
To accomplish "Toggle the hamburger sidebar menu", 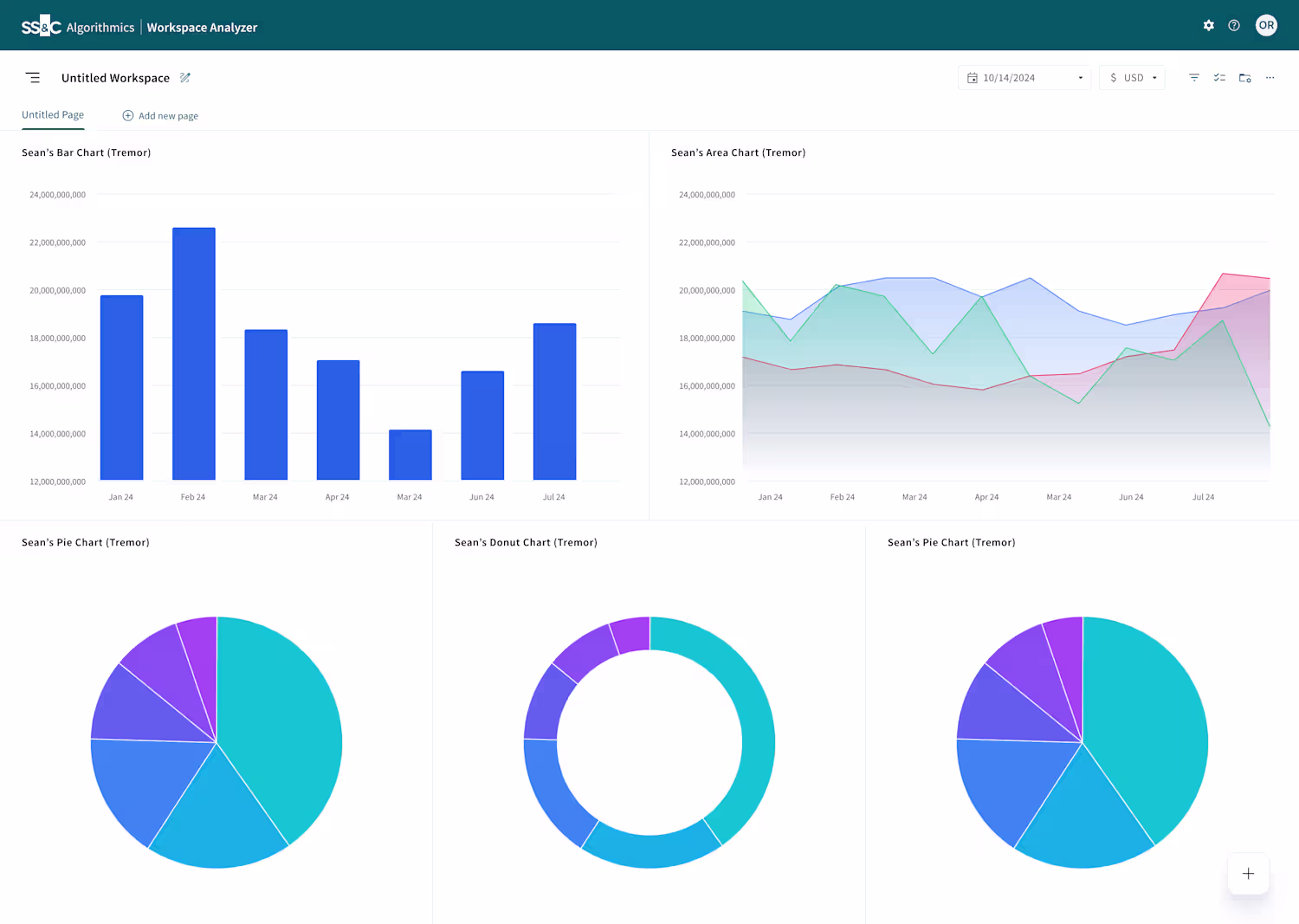I will click(x=33, y=78).
